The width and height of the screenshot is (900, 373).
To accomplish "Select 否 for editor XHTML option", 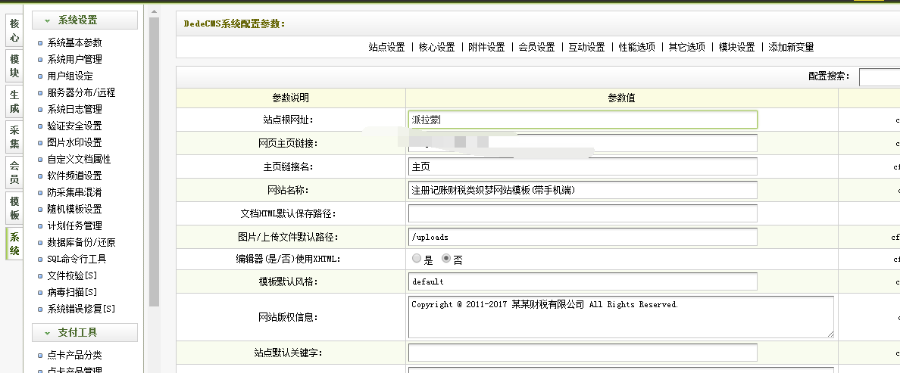I will [x=446, y=259].
